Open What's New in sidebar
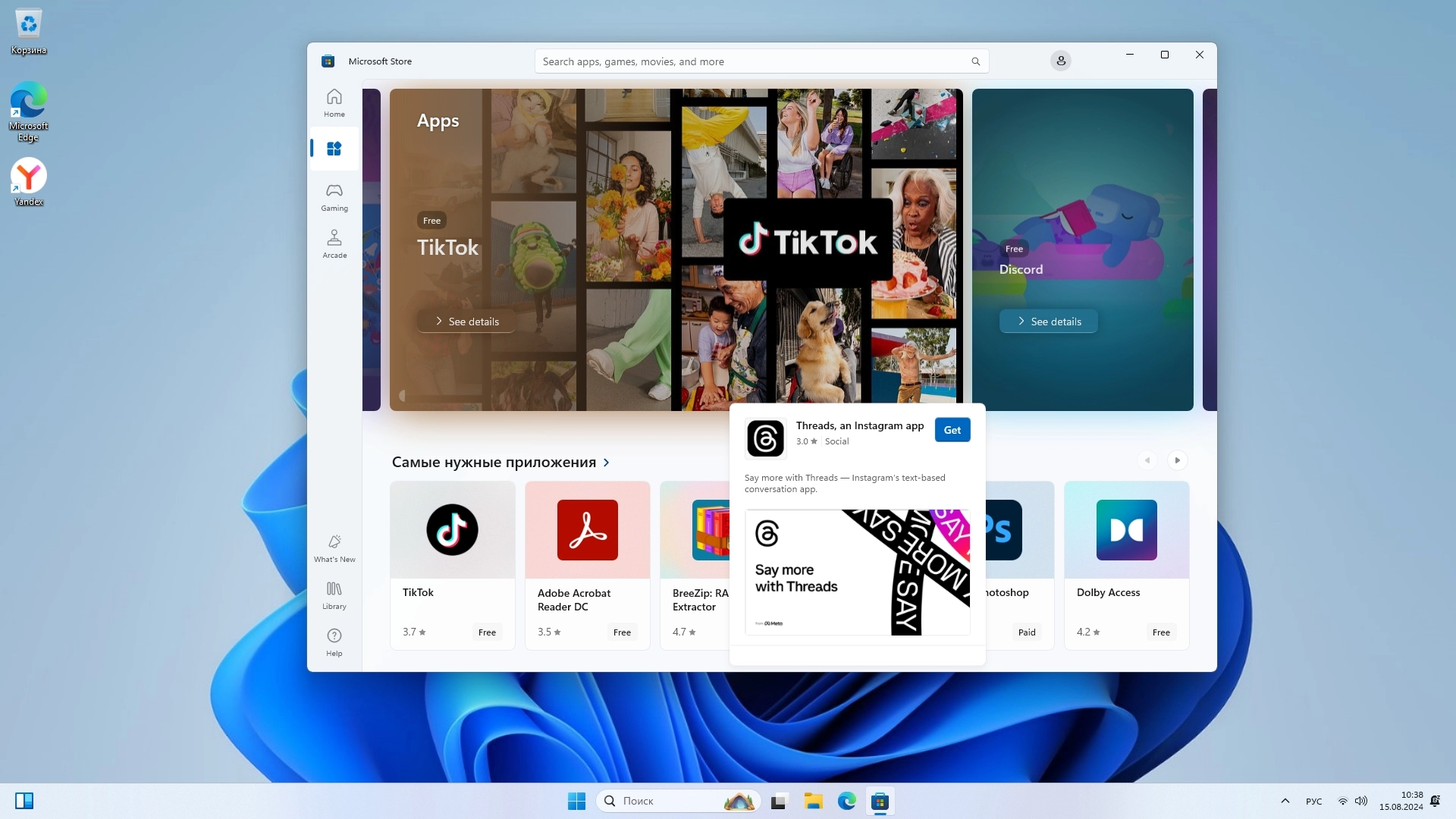 [x=334, y=548]
